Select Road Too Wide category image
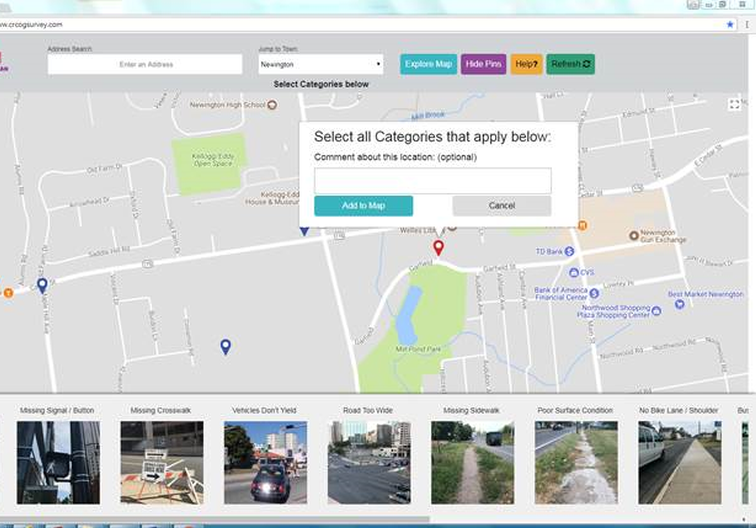This screenshot has width=756, height=528. [369, 462]
